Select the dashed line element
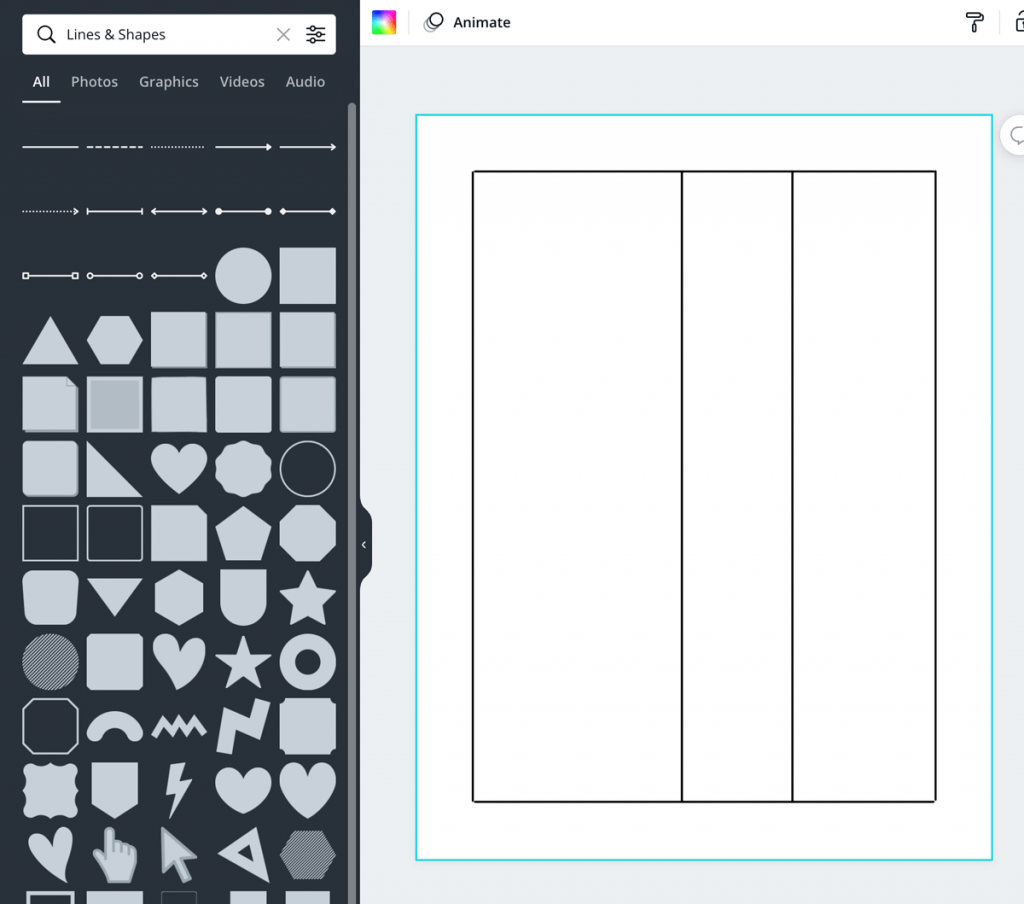Image resolution: width=1024 pixels, height=904 pixels. (114, 146)
